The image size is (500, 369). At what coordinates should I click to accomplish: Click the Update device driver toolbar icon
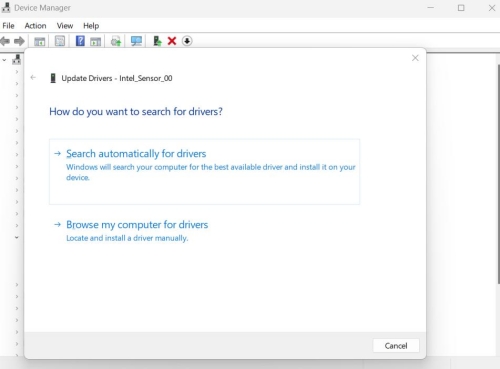click(x=116, y=41)
